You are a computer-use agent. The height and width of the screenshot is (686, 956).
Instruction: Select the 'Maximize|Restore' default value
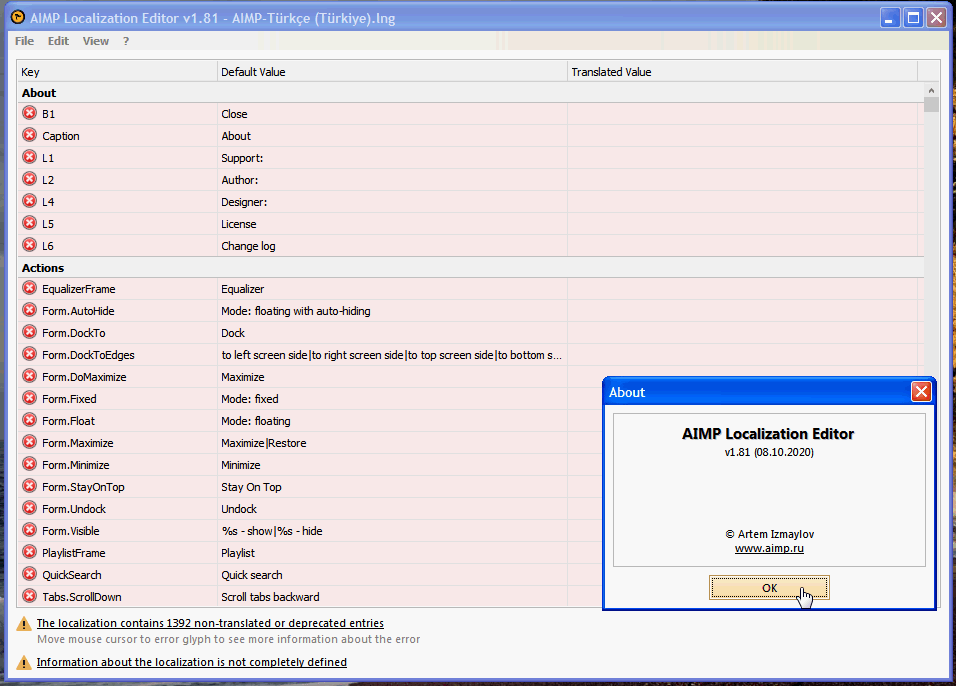(392, 443)
